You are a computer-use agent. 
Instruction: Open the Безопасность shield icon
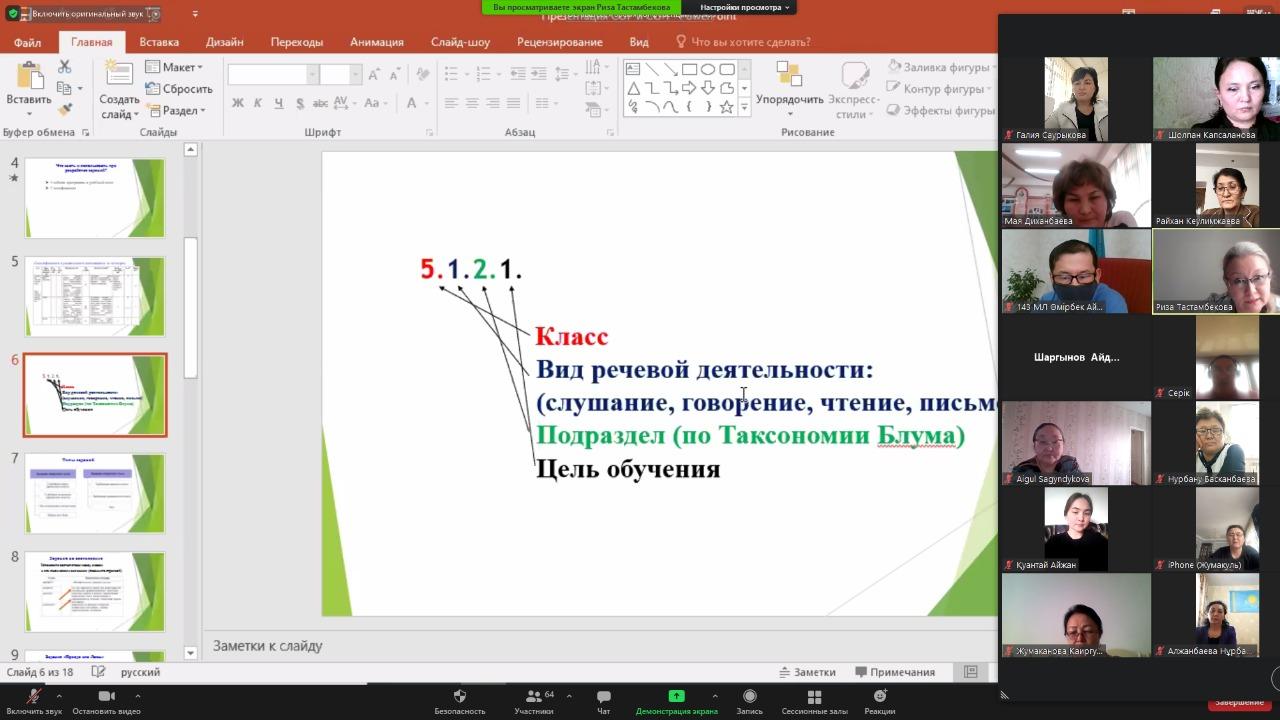click(x=459, y=697)
